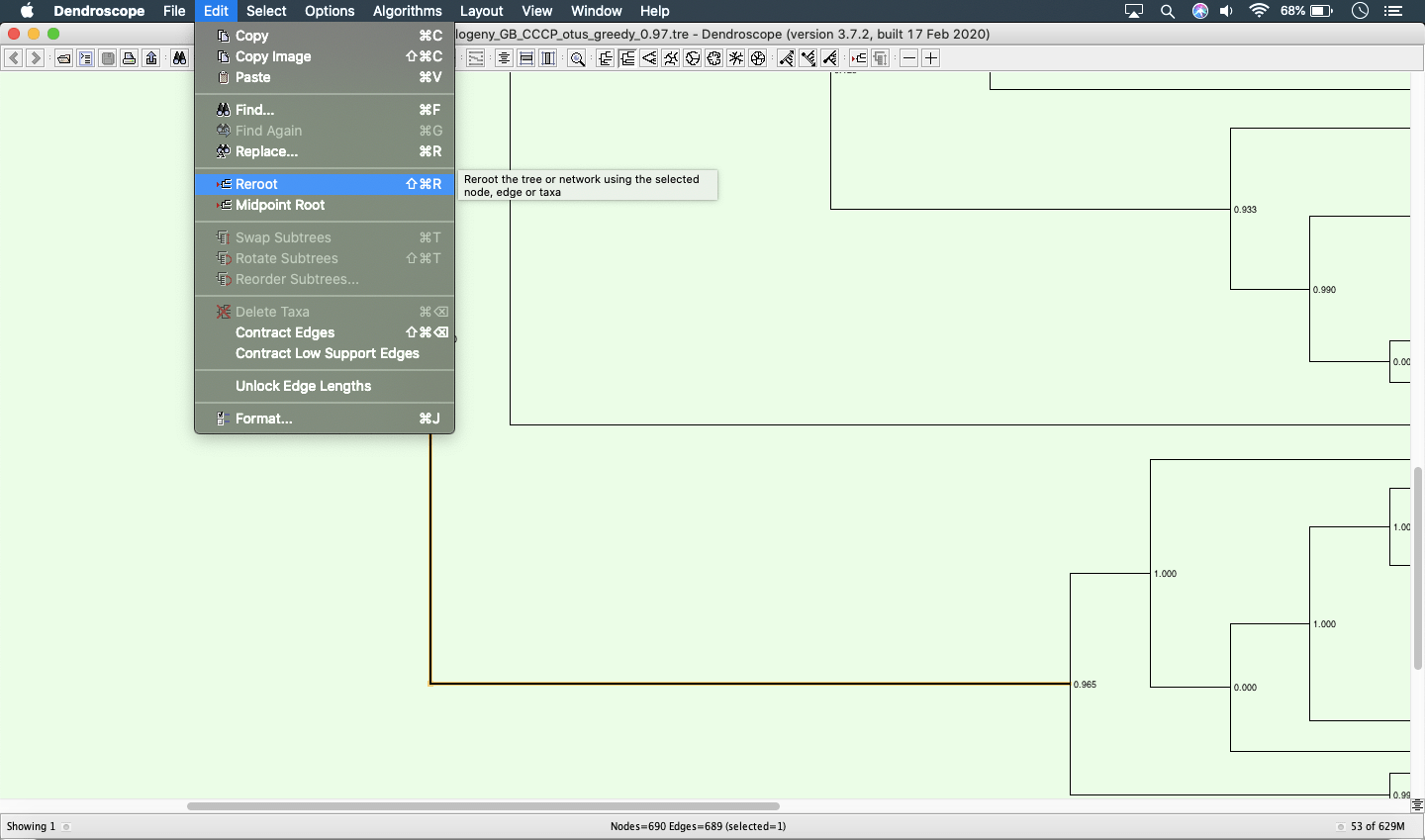The height and width of the screenshot is (840, 1425).
Task: Open Format... from the Edit menu
Action: tap(325, 419)
